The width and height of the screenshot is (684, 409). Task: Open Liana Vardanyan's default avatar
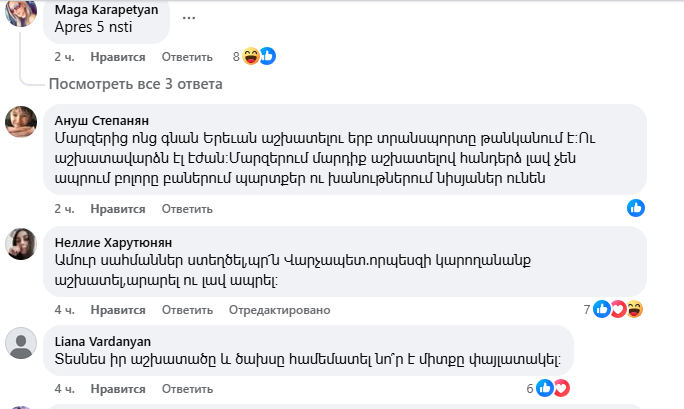22,343
